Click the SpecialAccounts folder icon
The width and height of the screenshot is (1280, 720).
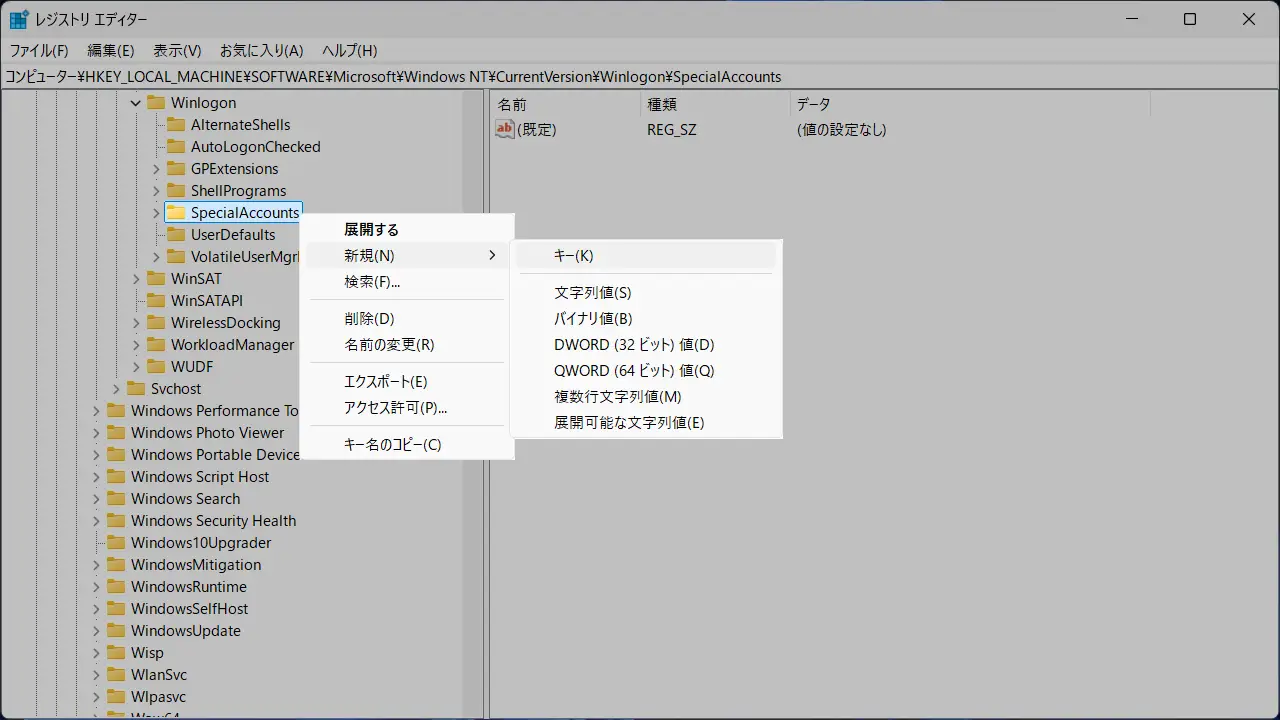[x=176, y=212]
